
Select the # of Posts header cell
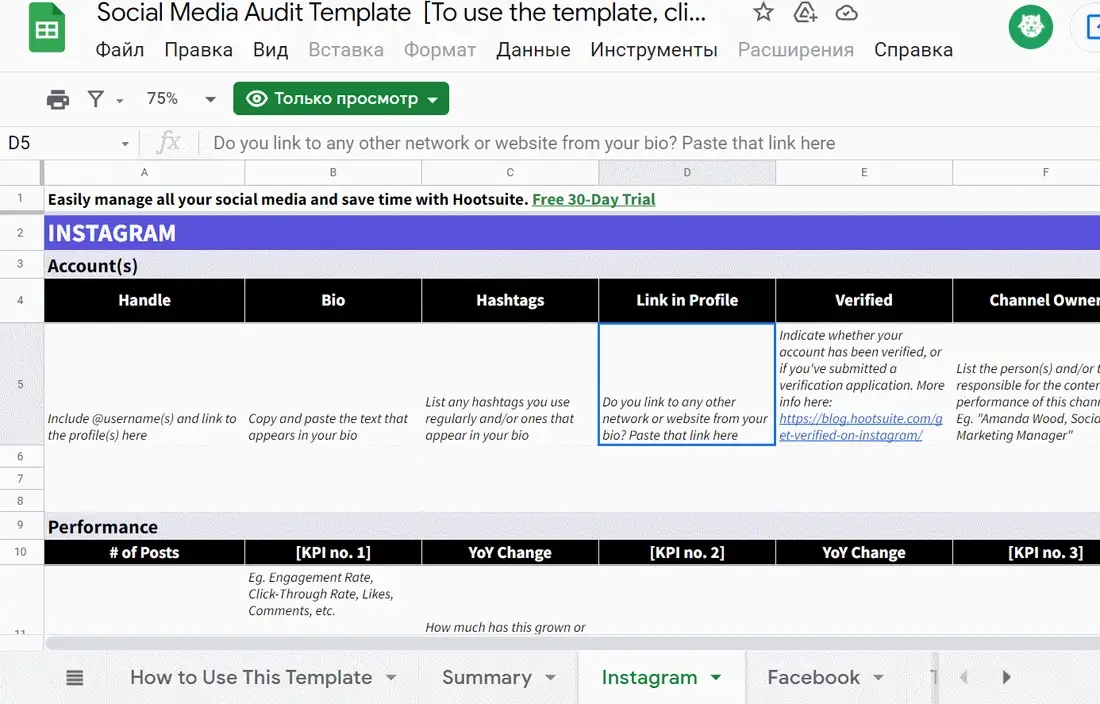(x=145, y=553)
